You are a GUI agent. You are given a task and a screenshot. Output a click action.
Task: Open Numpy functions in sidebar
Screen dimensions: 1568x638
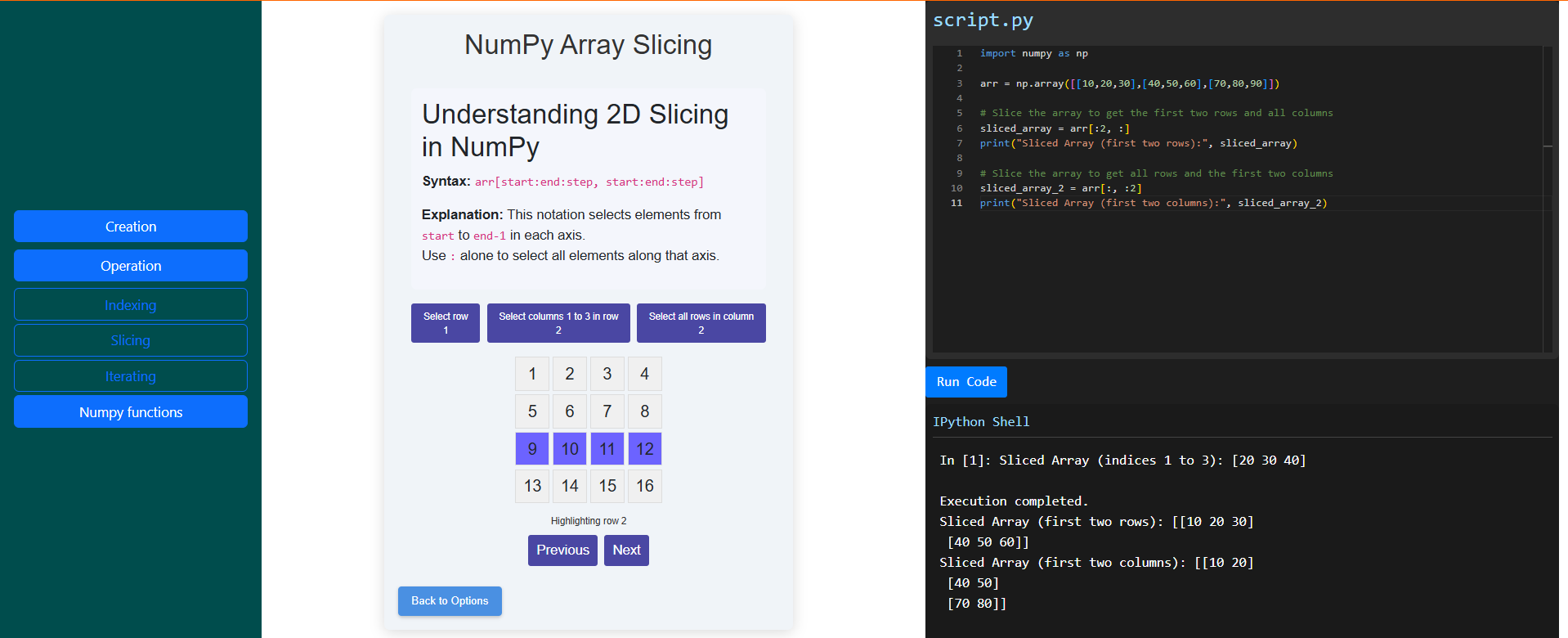click(131, 412)
